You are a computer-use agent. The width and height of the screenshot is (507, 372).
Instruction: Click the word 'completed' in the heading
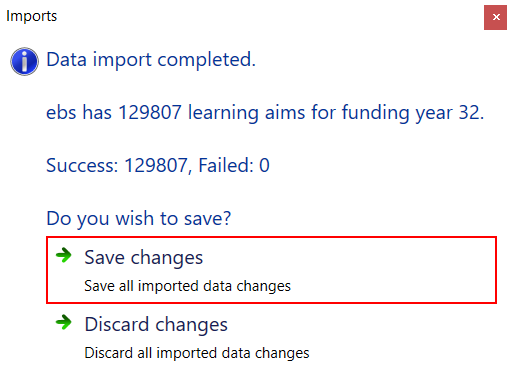[x=204, y=60]
